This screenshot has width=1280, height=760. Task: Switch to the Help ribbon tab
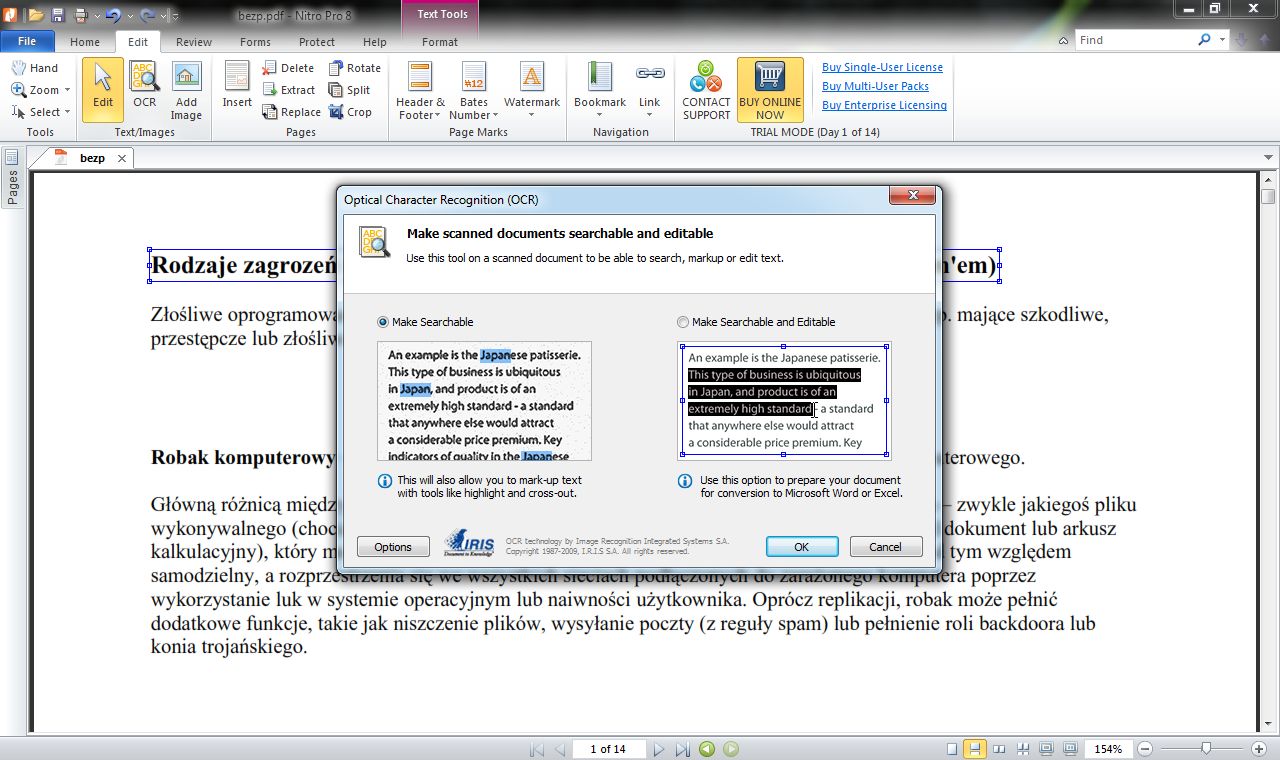375,42
